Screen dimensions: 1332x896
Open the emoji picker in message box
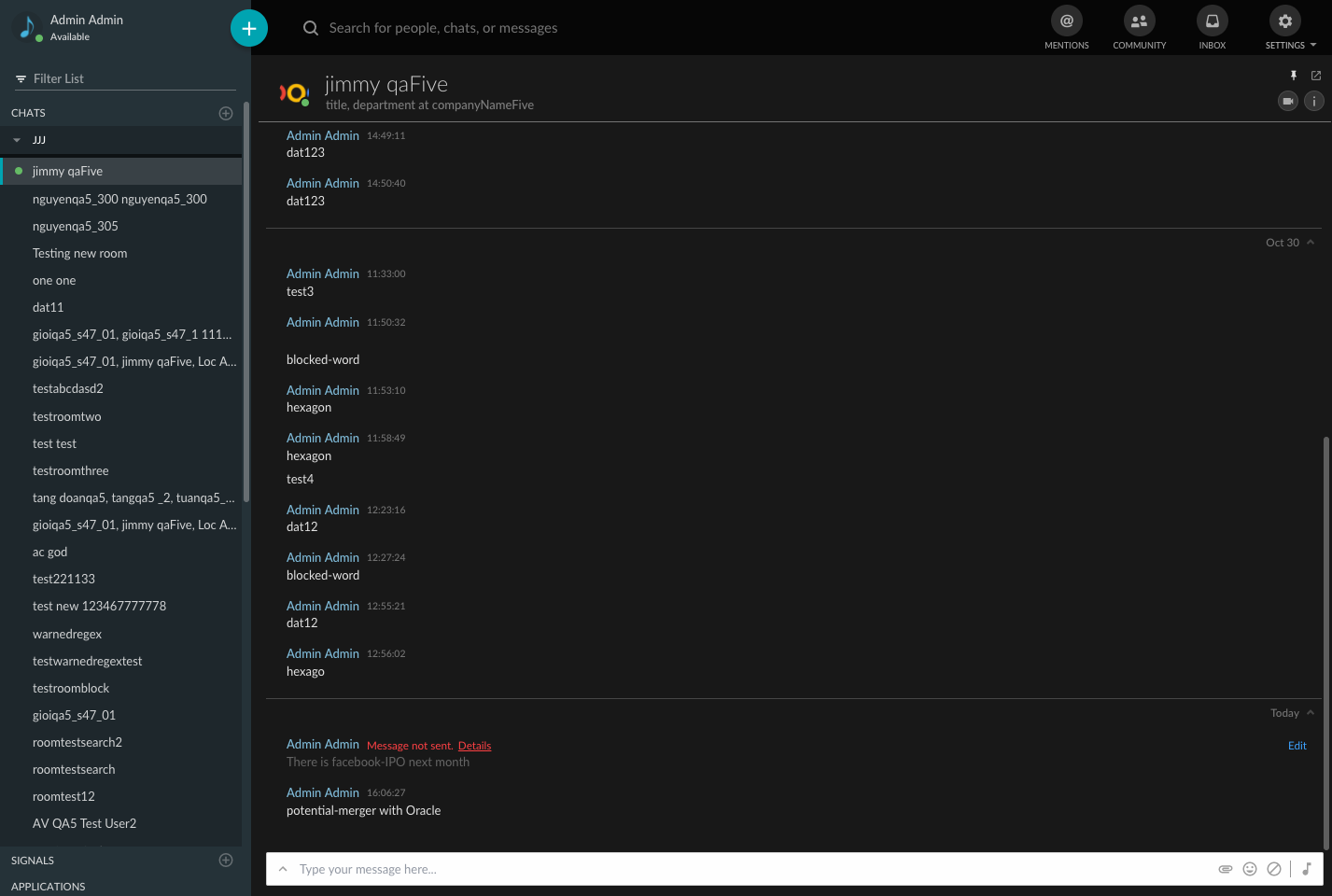(x=1250, y=869)
